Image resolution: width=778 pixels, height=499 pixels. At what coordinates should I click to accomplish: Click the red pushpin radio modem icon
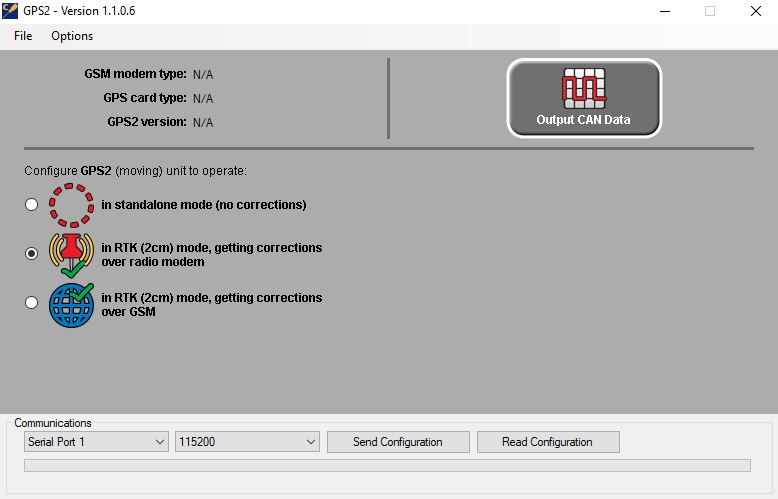pos(71,254)
